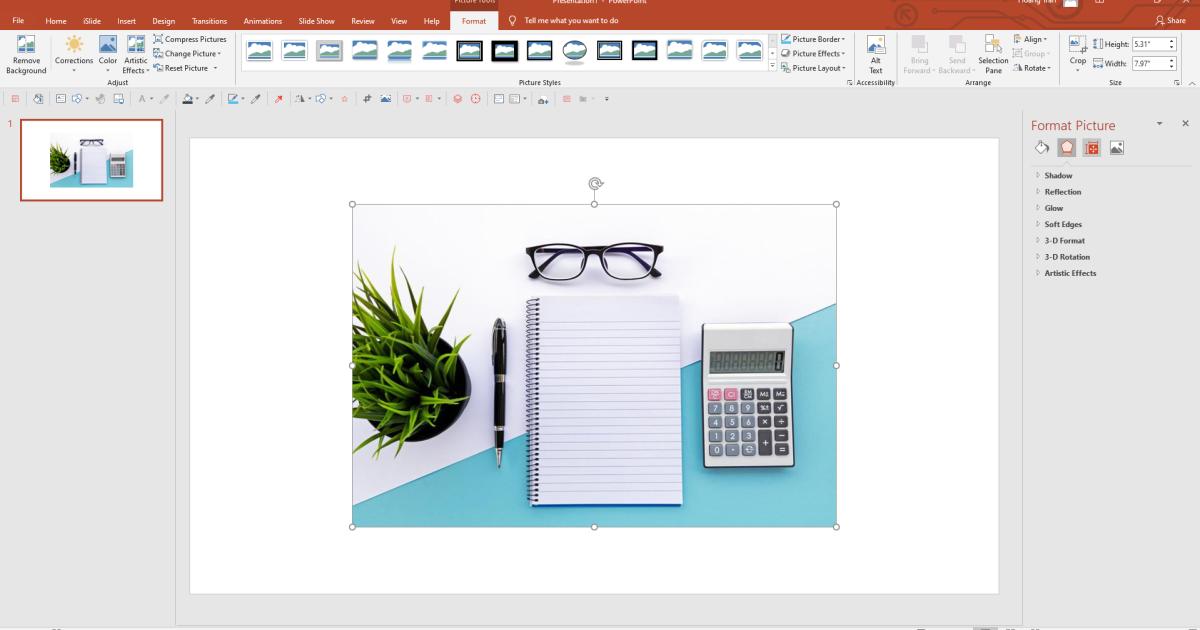The image size is (1200, 630).
Task: Activate the Crop tool
Action: 1076,52
